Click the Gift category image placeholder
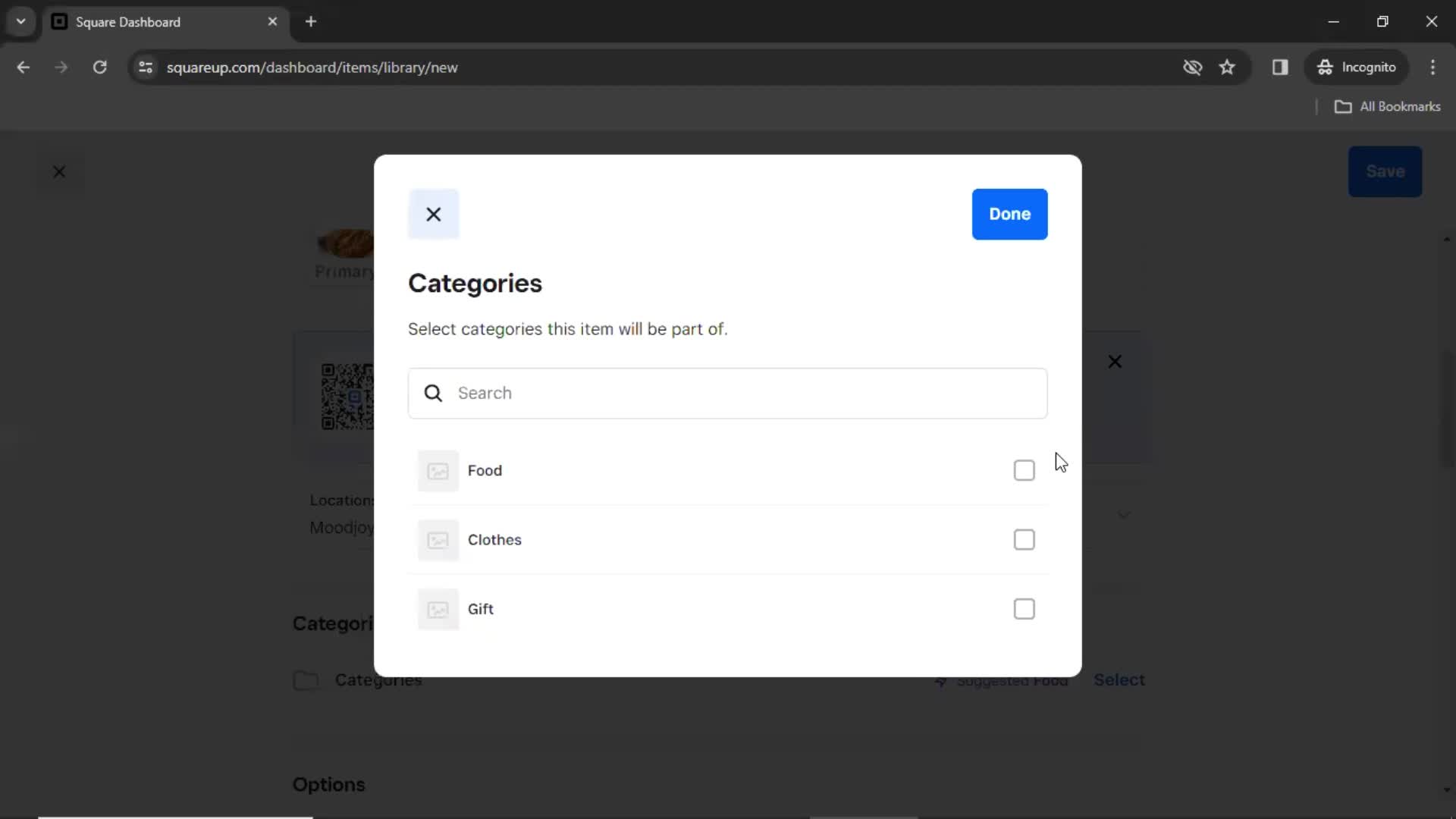The image size is (1456, 819). coord(438,610)
